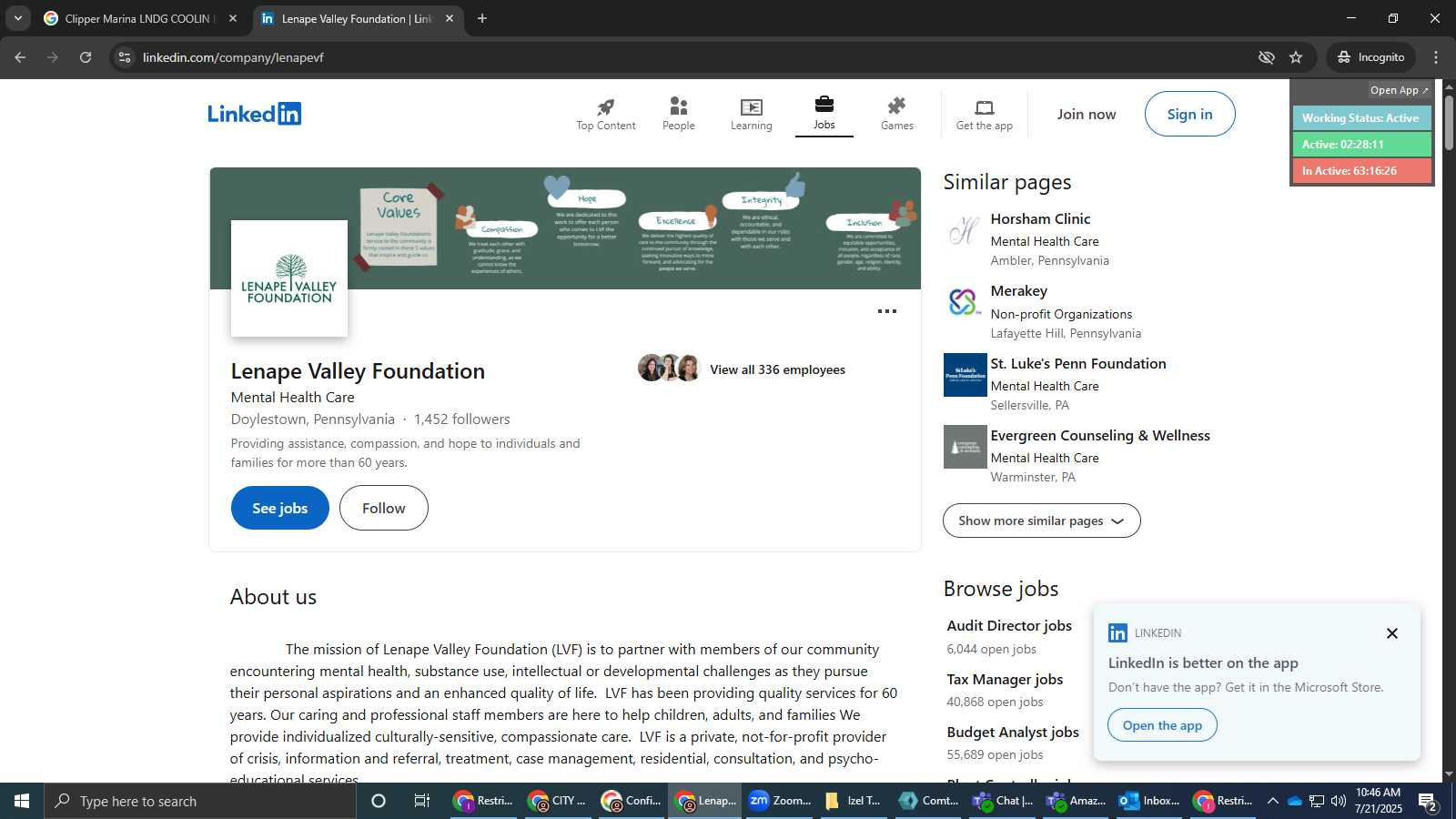This screenshot has height=819, width=1456.
Task: Open Chrome three-dot menu
Action: click(x=1436, y=57)
